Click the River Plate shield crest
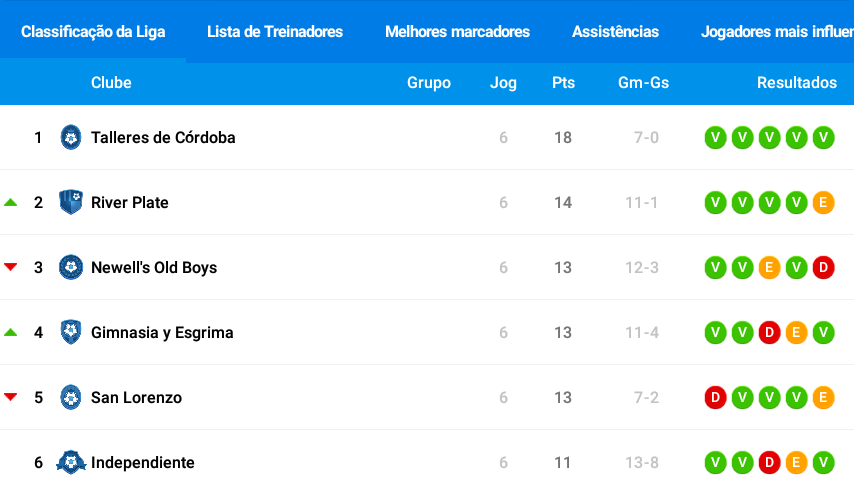The width and height of the screenshot is (854, 480). coord(71,202)
